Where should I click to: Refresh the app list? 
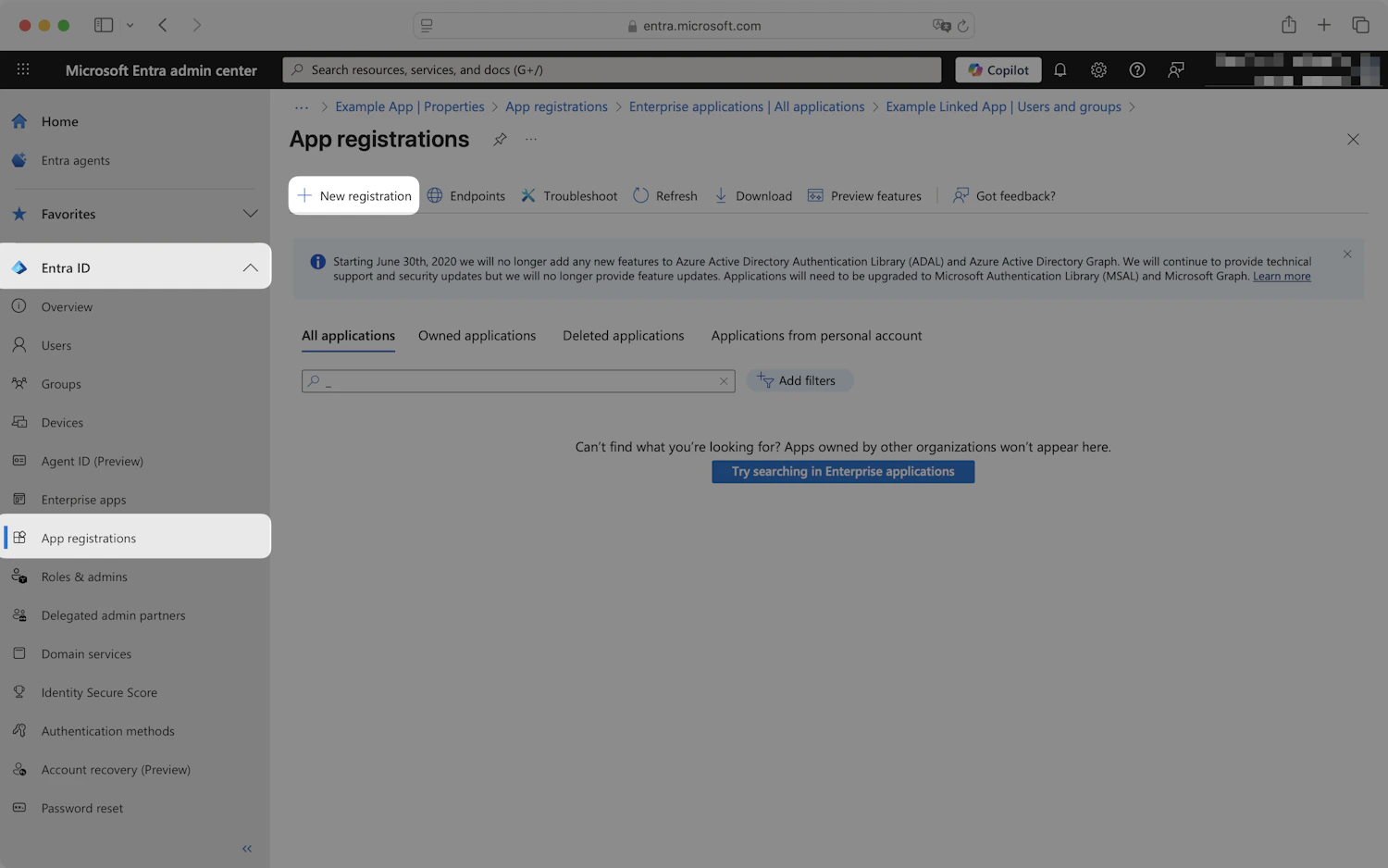665,196
